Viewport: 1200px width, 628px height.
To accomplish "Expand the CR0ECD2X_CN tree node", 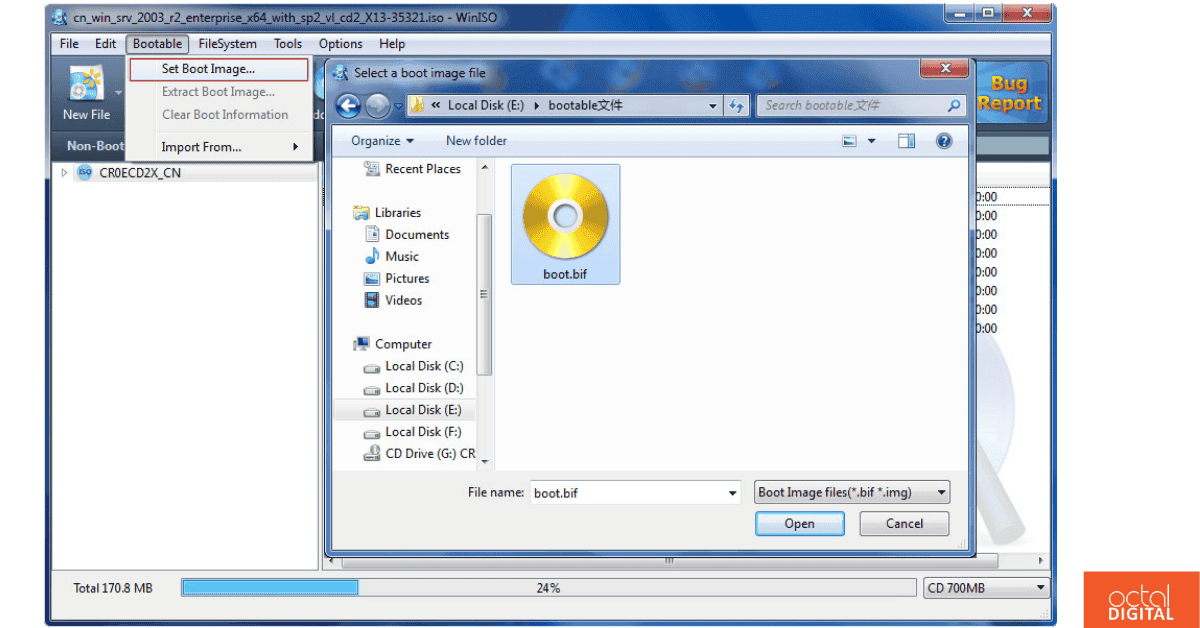I will (x=62, y=172).
